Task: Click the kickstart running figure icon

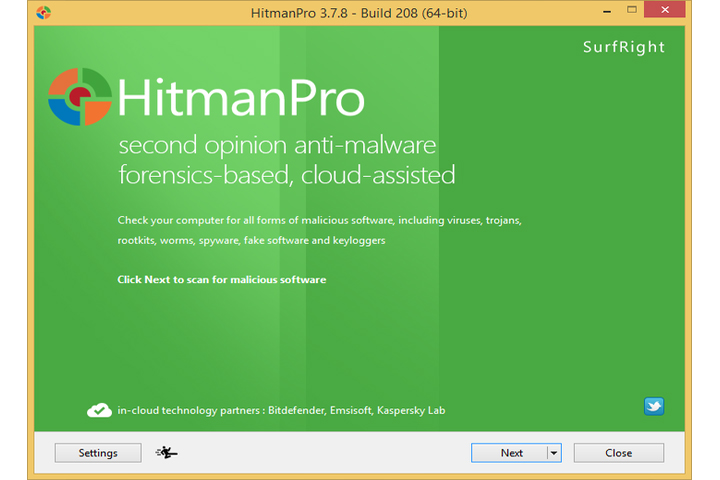Action: pos(166,453)
